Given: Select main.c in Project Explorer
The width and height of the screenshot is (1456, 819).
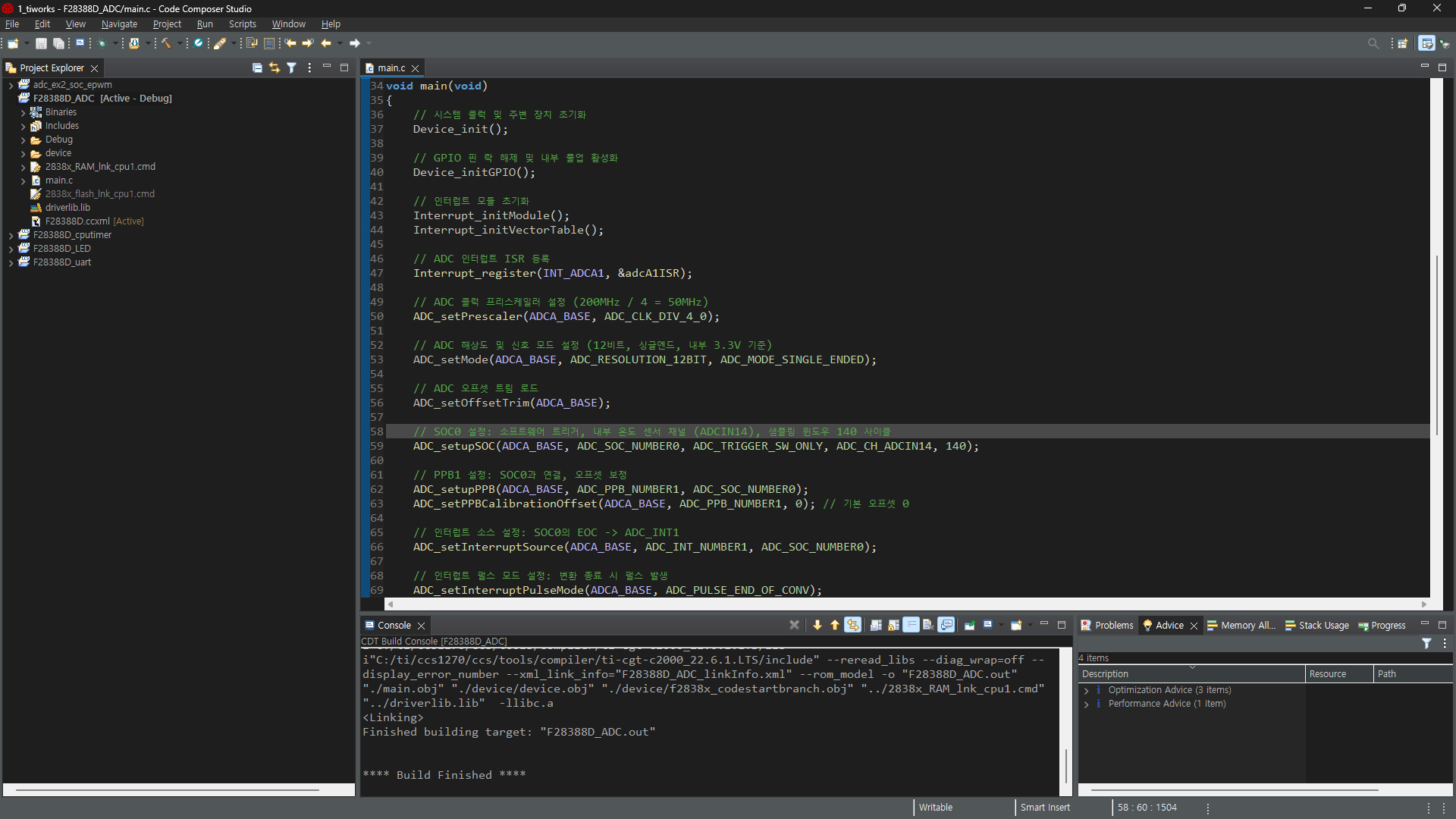Looking at the screenshot, I should [x=58, y=180].
